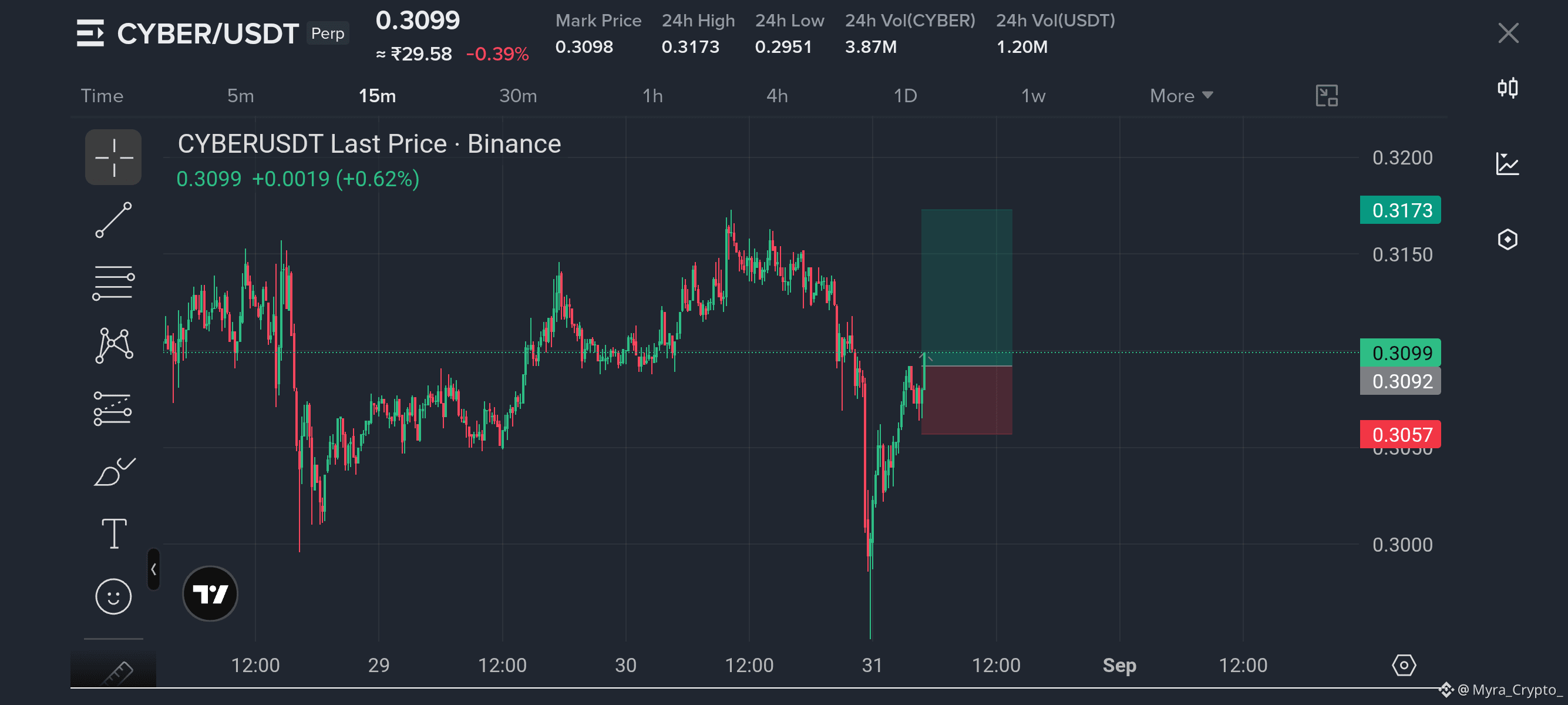
Task: Click the green 0.3099 current price label
Action: pos(1400,352)
